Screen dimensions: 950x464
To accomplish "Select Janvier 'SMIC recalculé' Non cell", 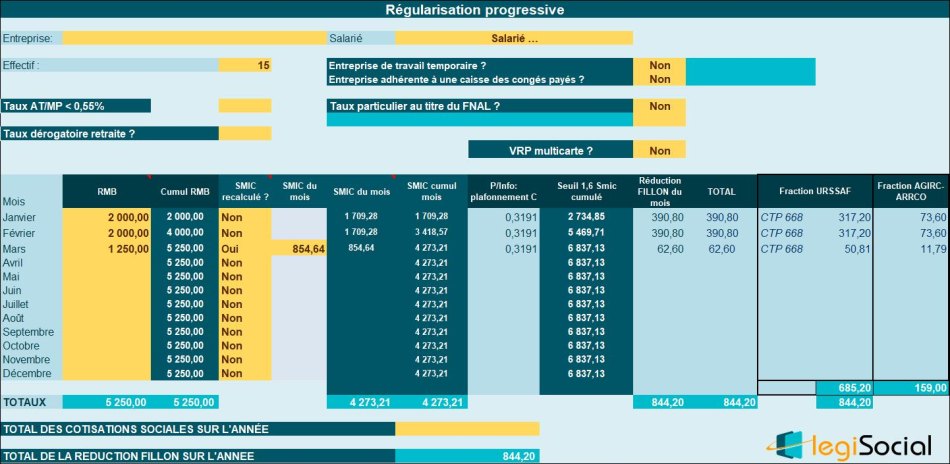I will [x=245, y=217].
